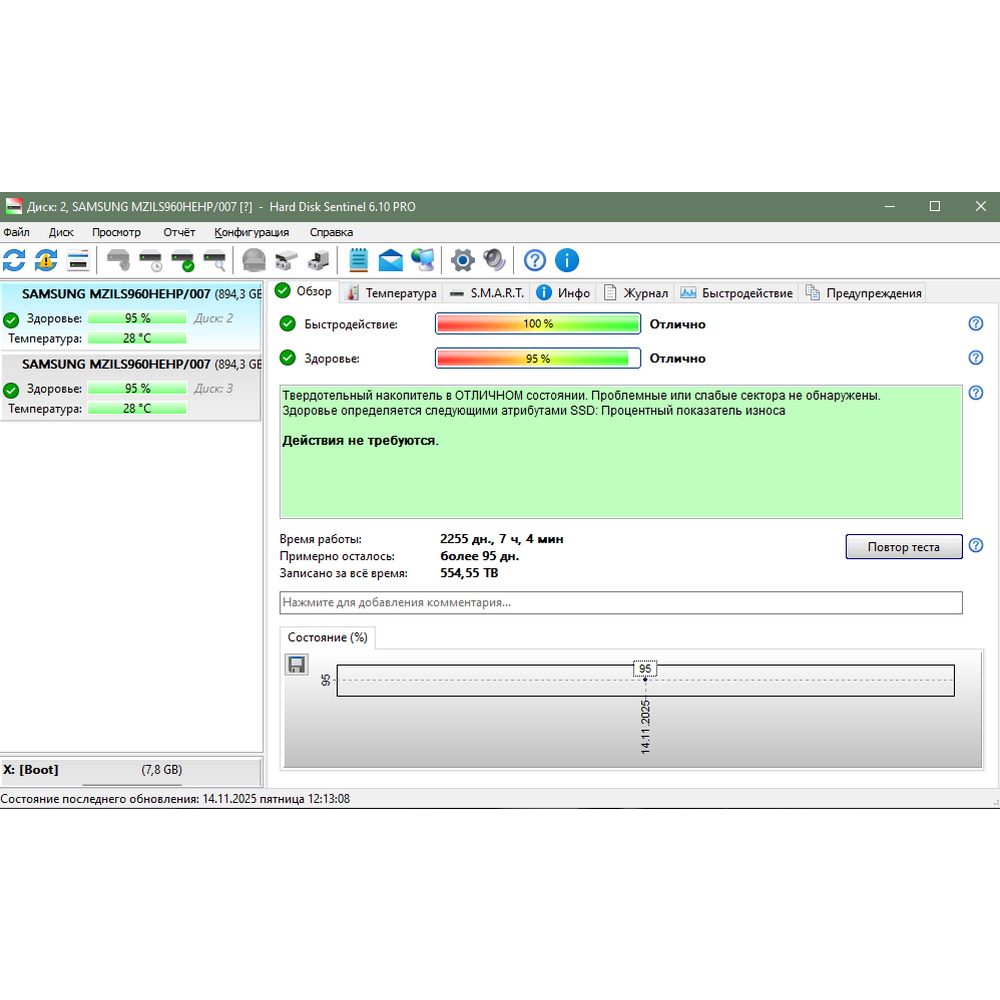Save the health graph using floppy icon
This screenshot has height=1000, width=1000.
[296, 665]
